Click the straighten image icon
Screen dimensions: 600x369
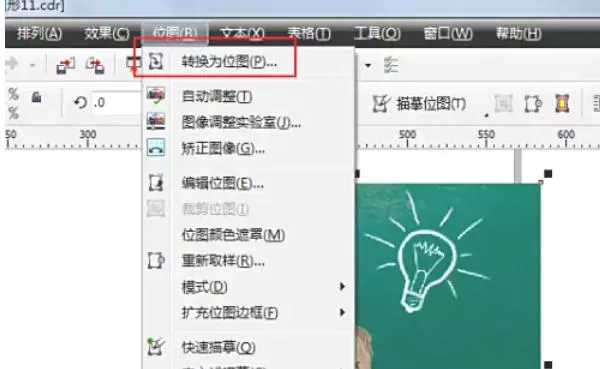click(x=156, y=147)
